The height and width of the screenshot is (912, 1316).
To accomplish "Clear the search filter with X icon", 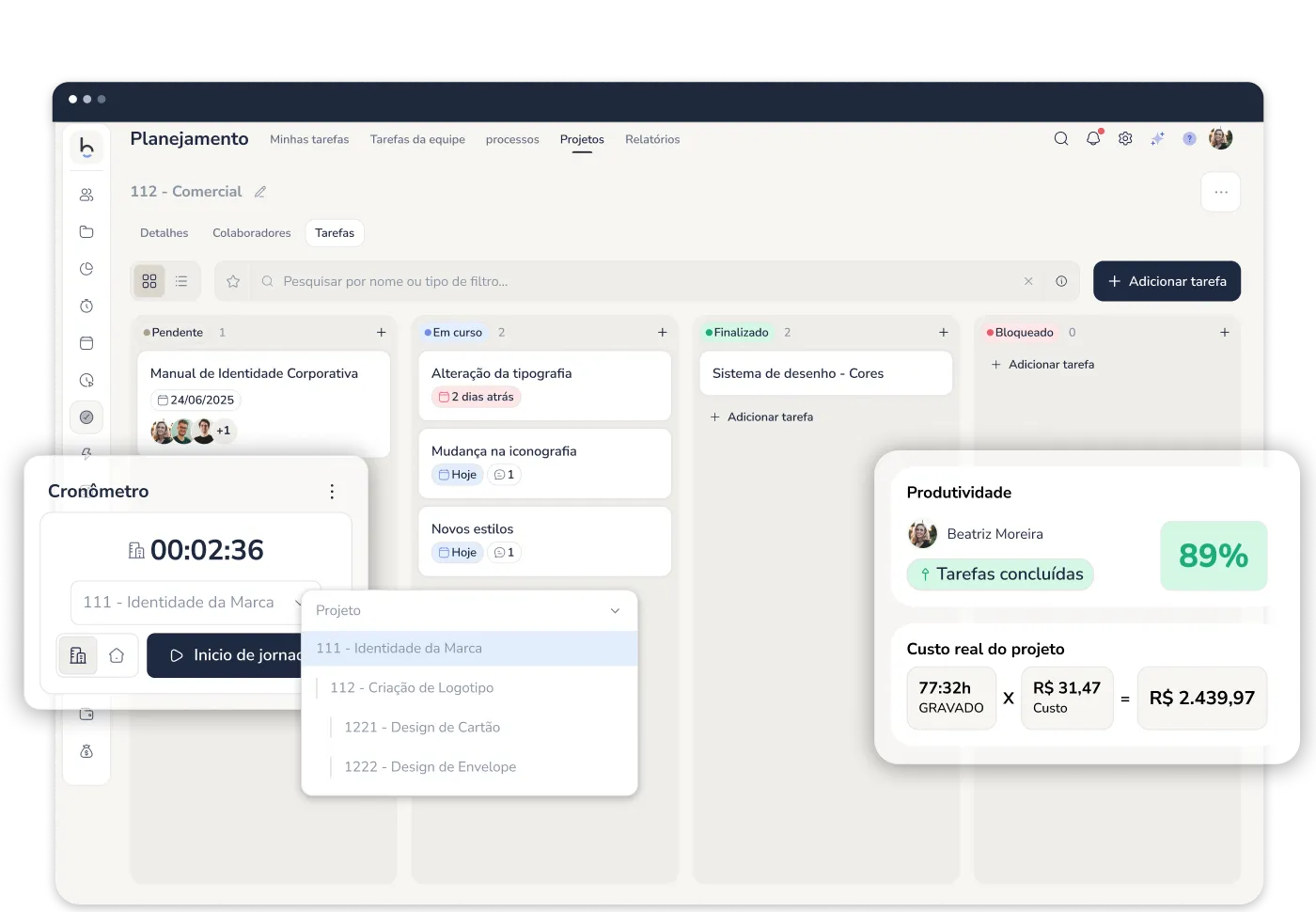I will pos(1028,281).
